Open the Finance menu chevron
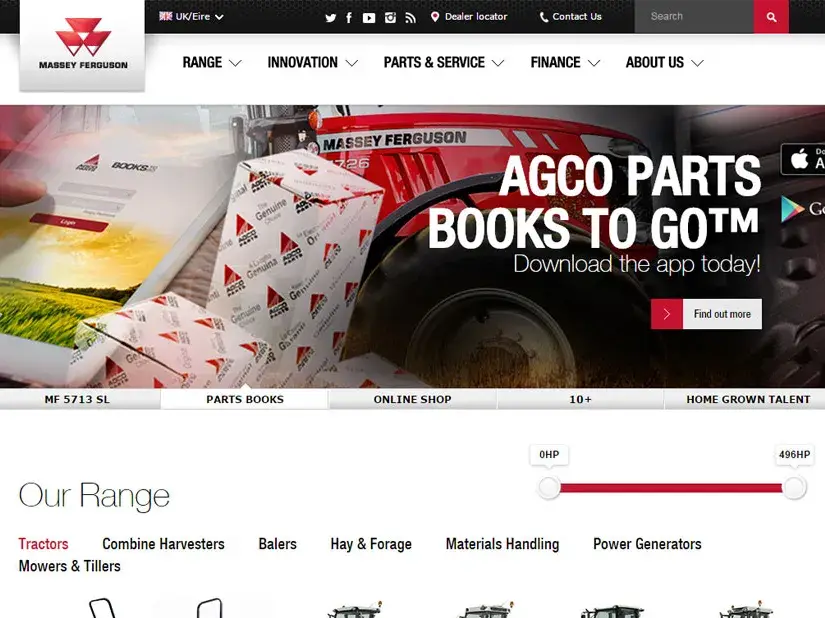This screenshot has width=825, height=618. coord(594,63)
